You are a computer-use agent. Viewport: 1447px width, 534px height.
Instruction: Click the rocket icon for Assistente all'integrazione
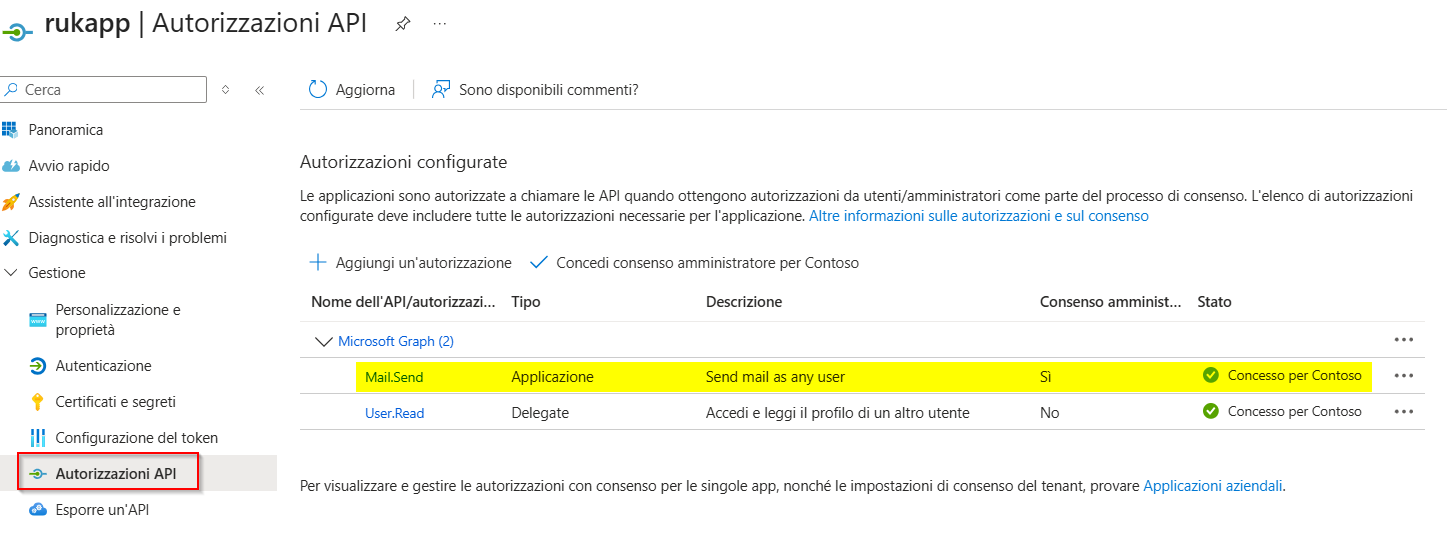(11, 202)
